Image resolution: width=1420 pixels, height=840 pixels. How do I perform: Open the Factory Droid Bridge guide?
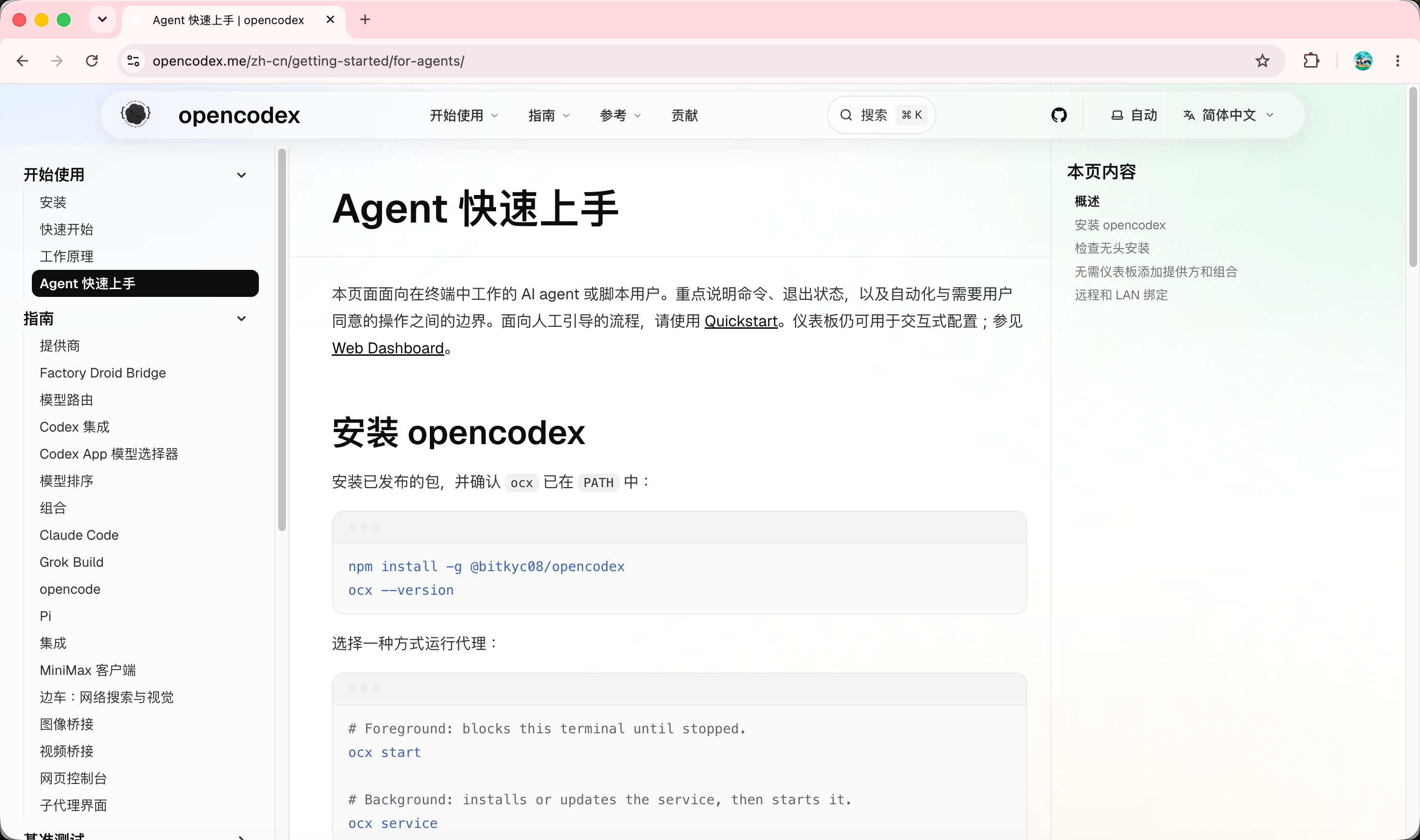click(x=102, y=373)
